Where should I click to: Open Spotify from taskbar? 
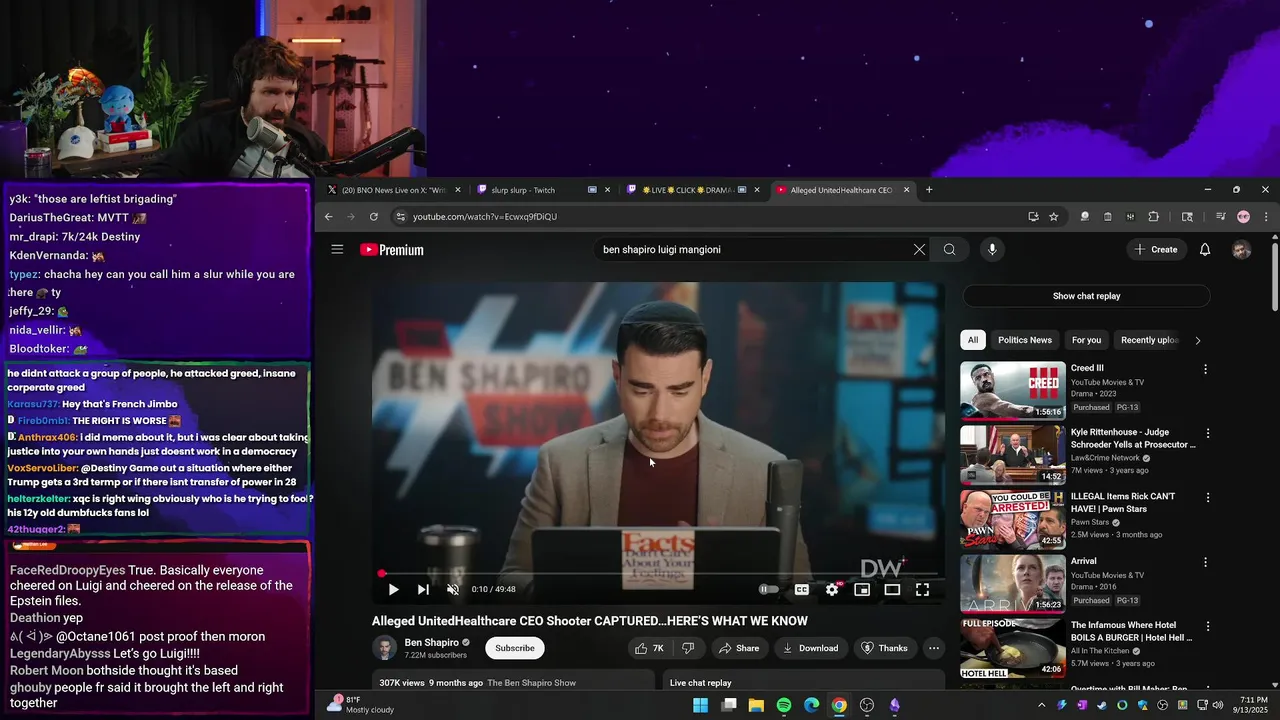click(784, 705)
